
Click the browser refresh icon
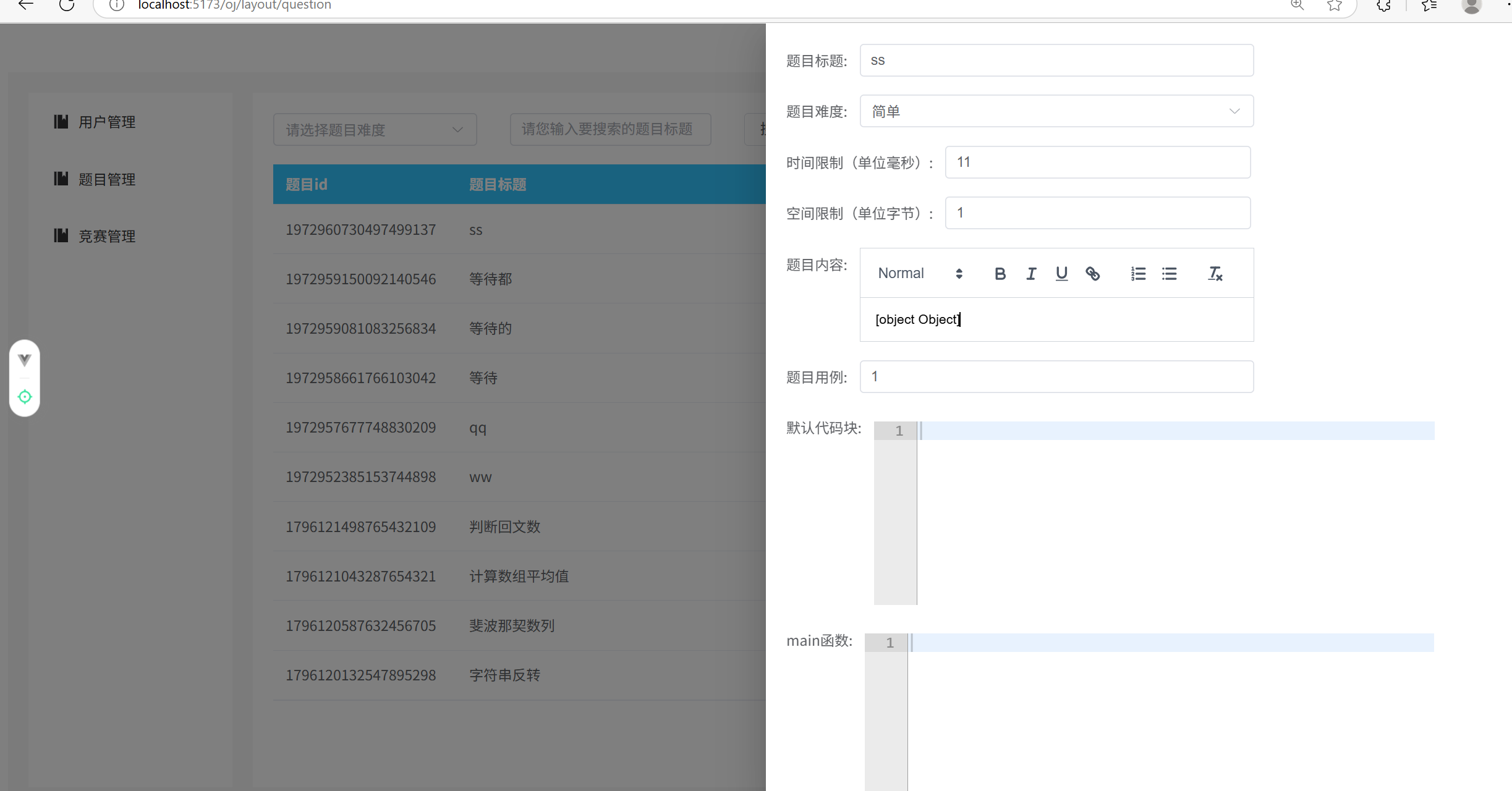(x=67, y=5)
